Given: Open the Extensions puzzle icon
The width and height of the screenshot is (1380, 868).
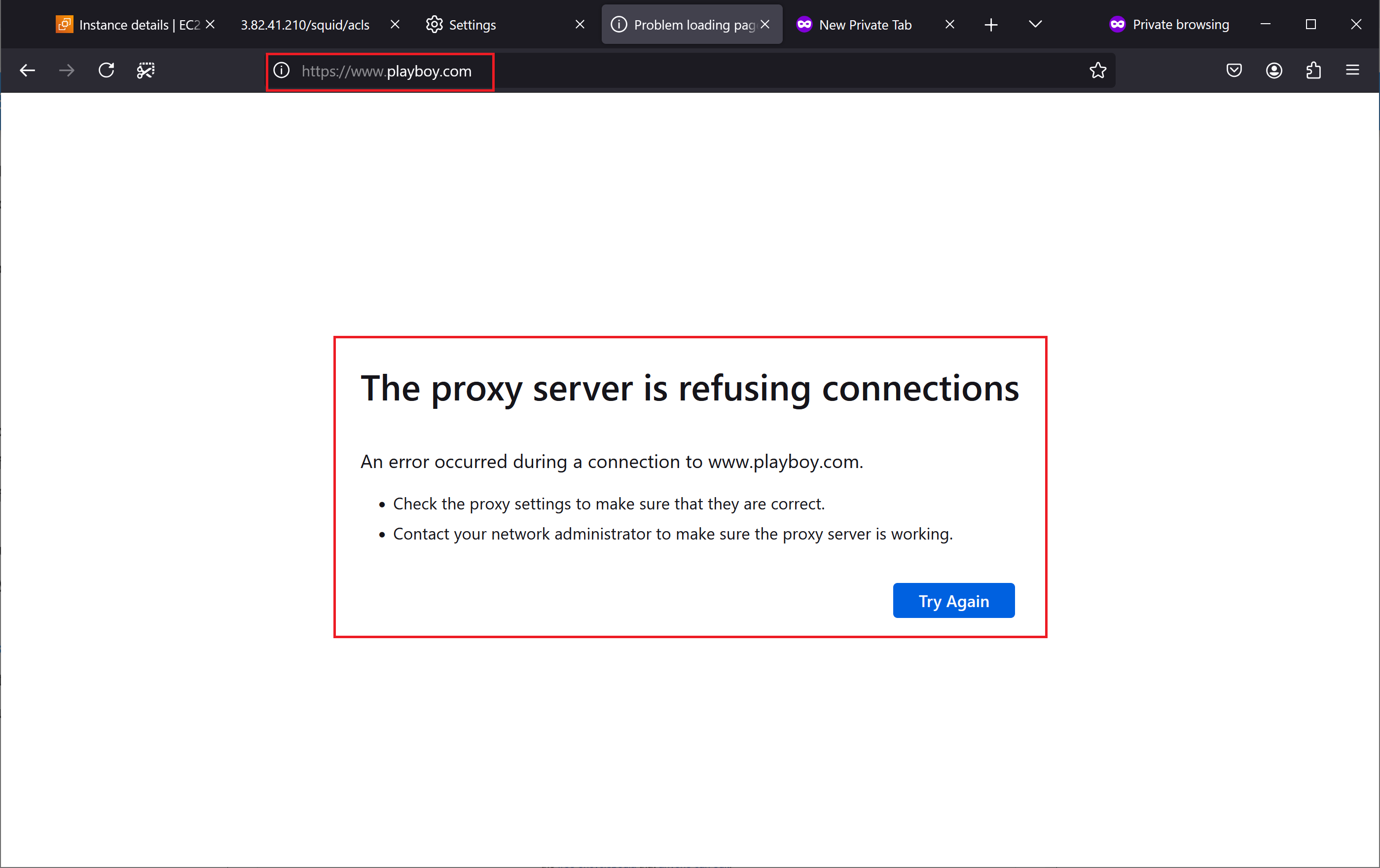Looking at the screenshot, I should click(x=1313, y=71).
